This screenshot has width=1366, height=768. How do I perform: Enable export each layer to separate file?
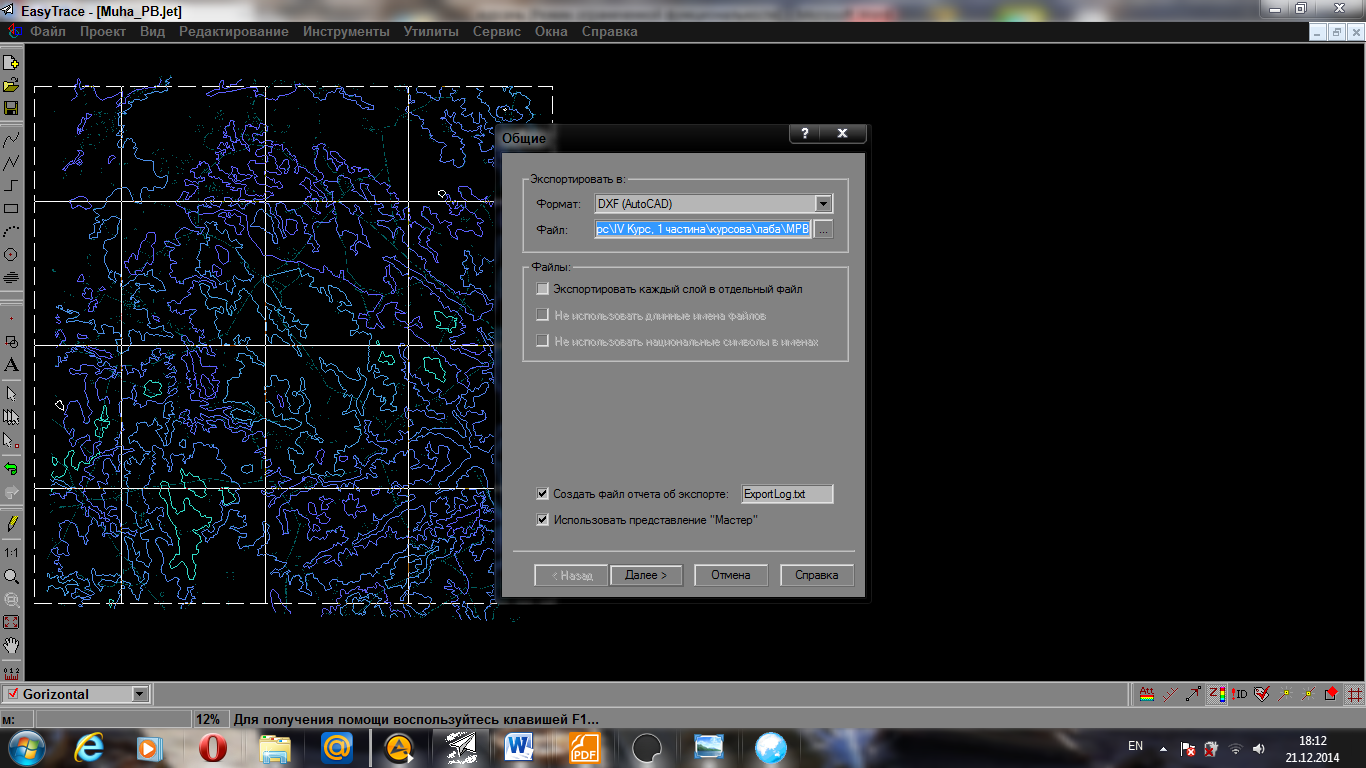pos(543,289)
